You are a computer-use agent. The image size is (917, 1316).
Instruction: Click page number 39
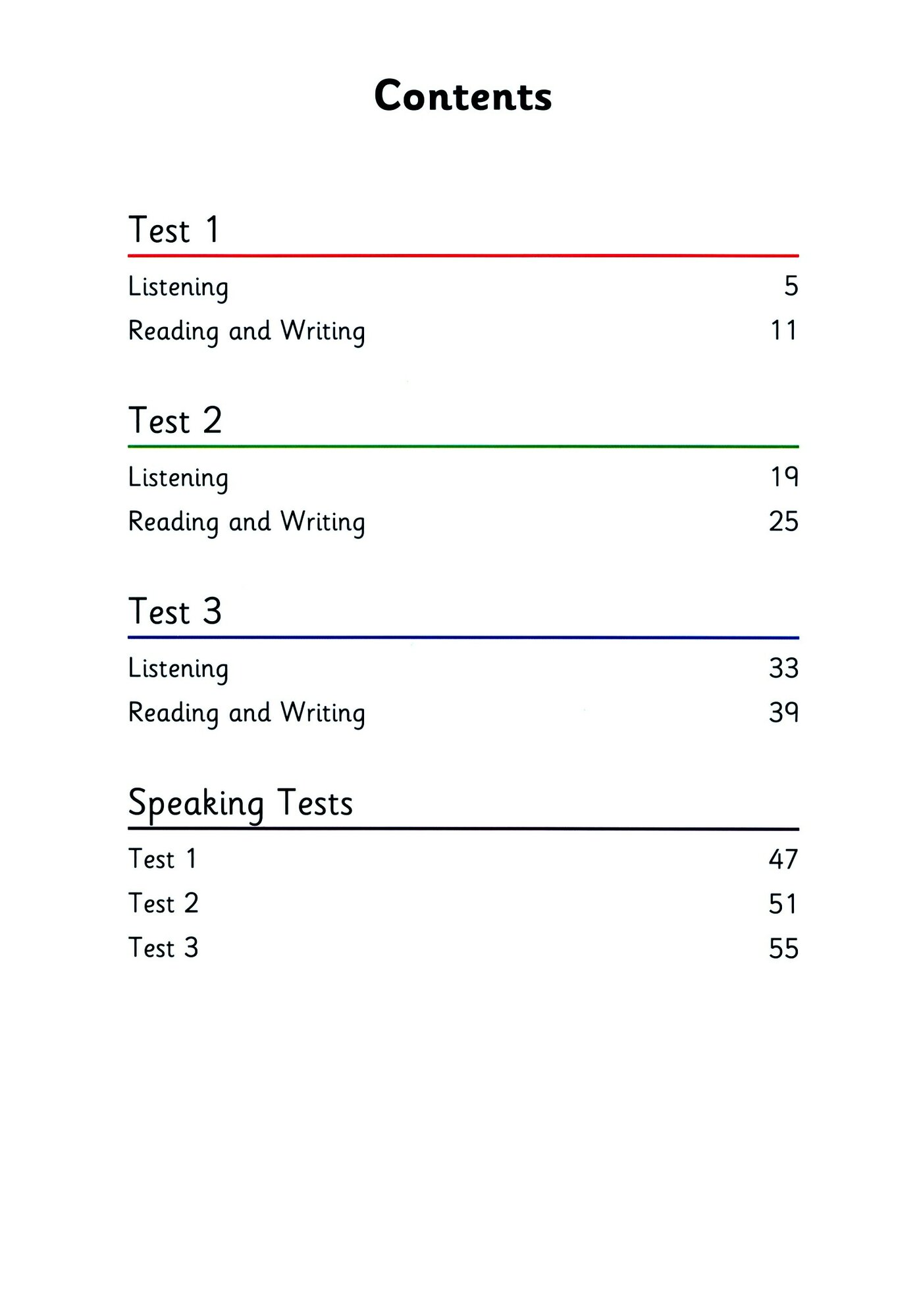point(783,712)
